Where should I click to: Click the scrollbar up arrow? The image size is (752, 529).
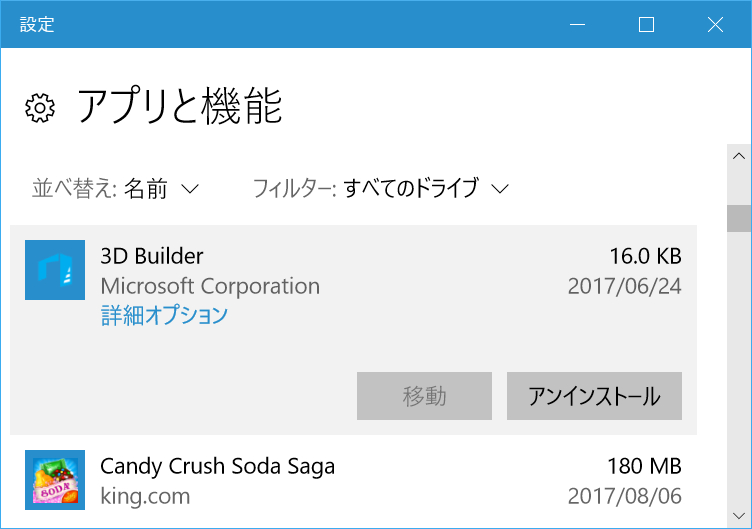click(739, 156)
